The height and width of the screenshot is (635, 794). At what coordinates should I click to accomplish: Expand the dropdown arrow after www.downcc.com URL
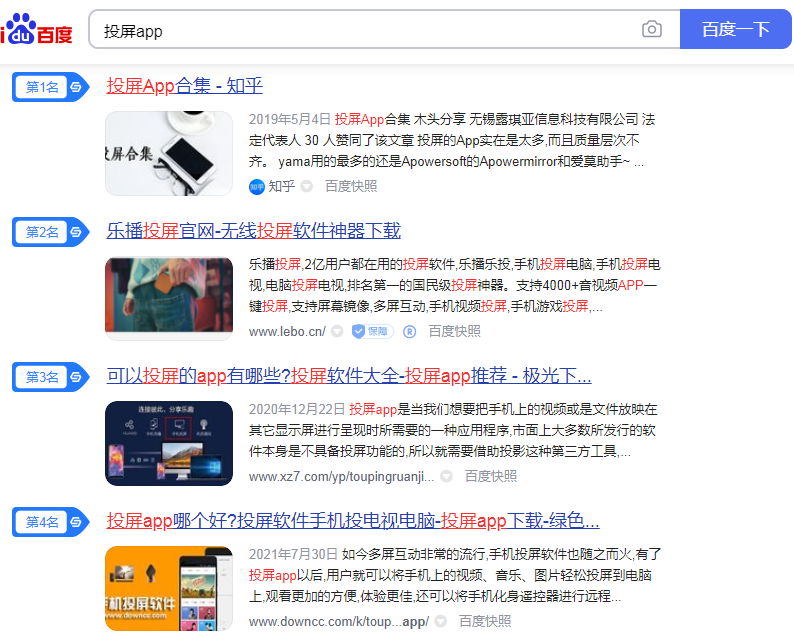pyautogui.click(x=441, y=621)
